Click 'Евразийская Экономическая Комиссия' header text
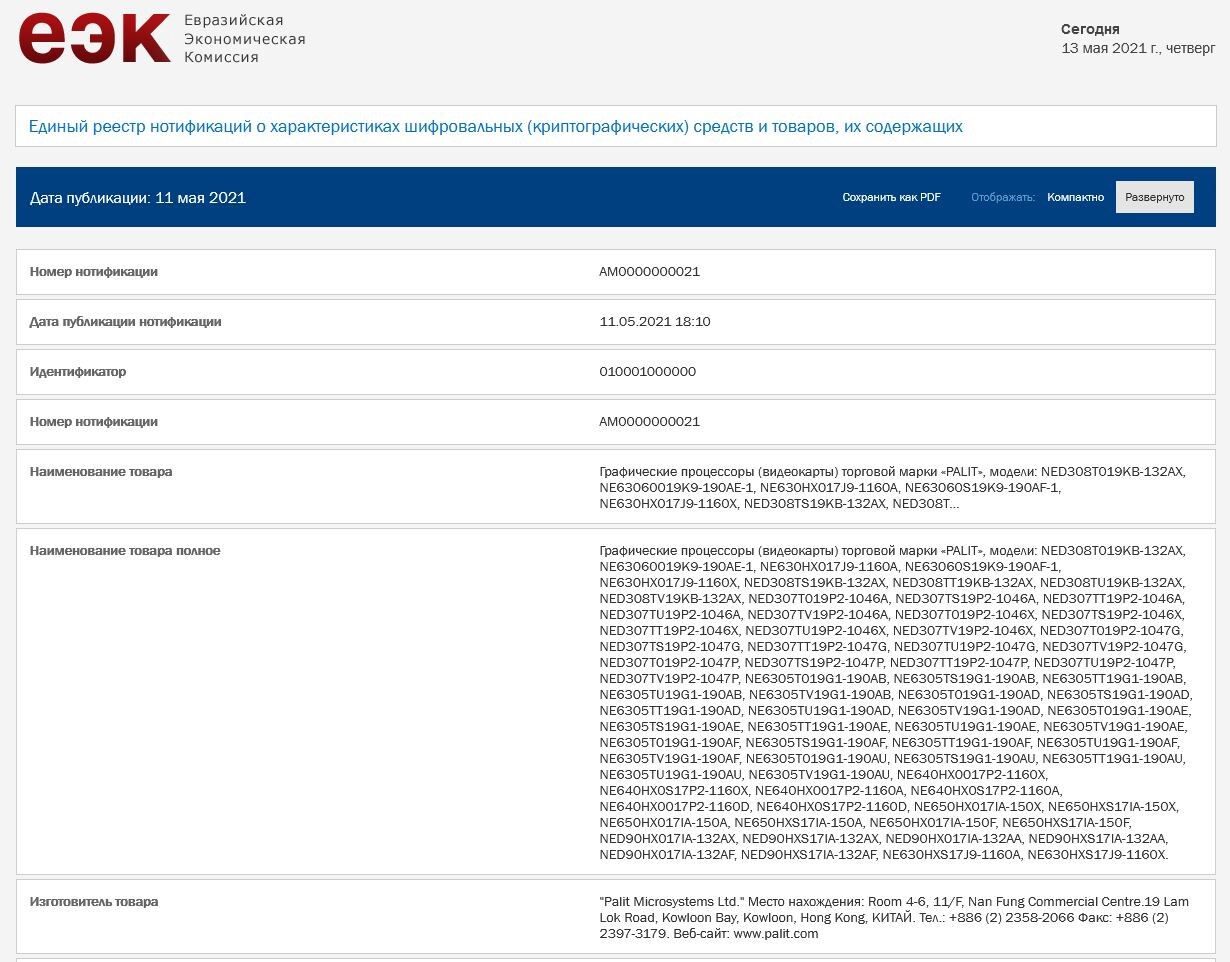This screenshot has width=1230, height=962. [244, 39]
